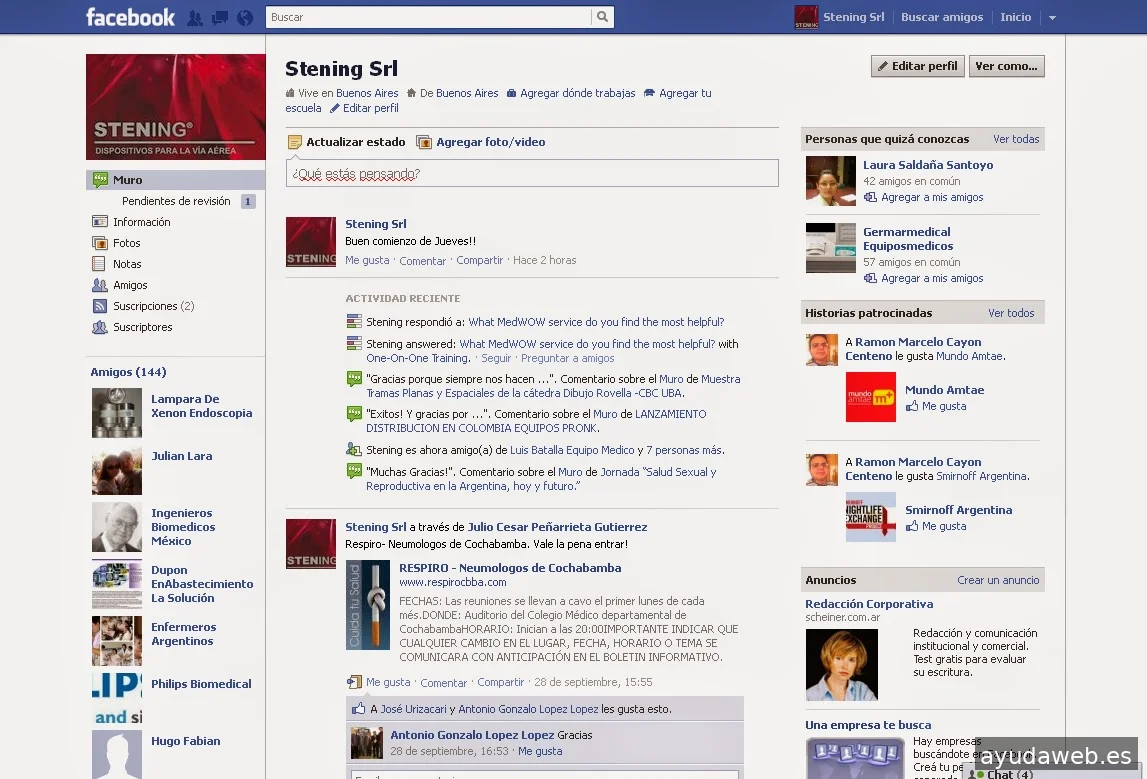Like the Mundo Amtae page
Image resolution: width=1147 pixels, height=779 pixels.
coord(943,406)
